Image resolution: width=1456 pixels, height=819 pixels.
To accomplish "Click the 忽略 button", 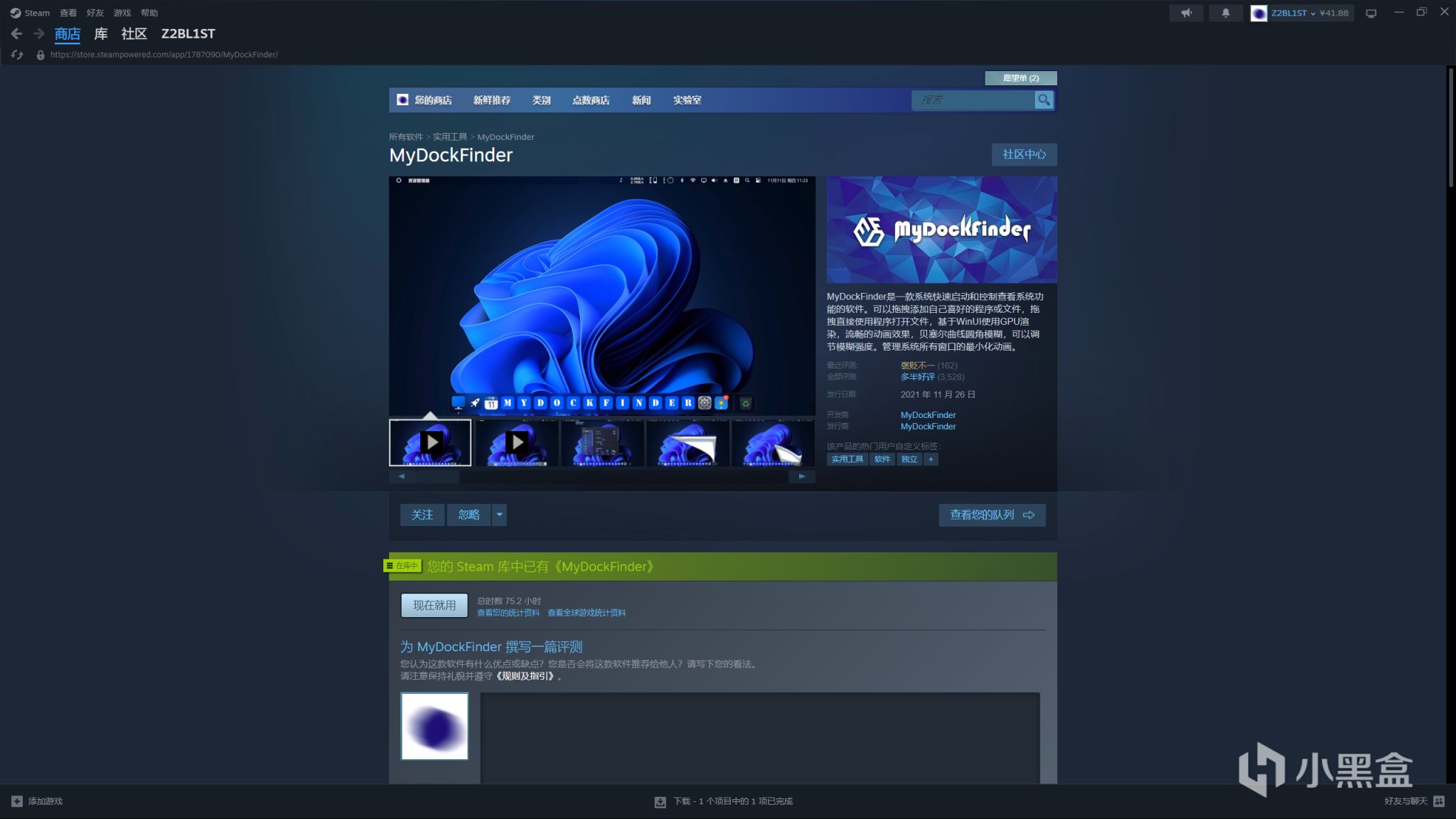I will coord(469,515).
